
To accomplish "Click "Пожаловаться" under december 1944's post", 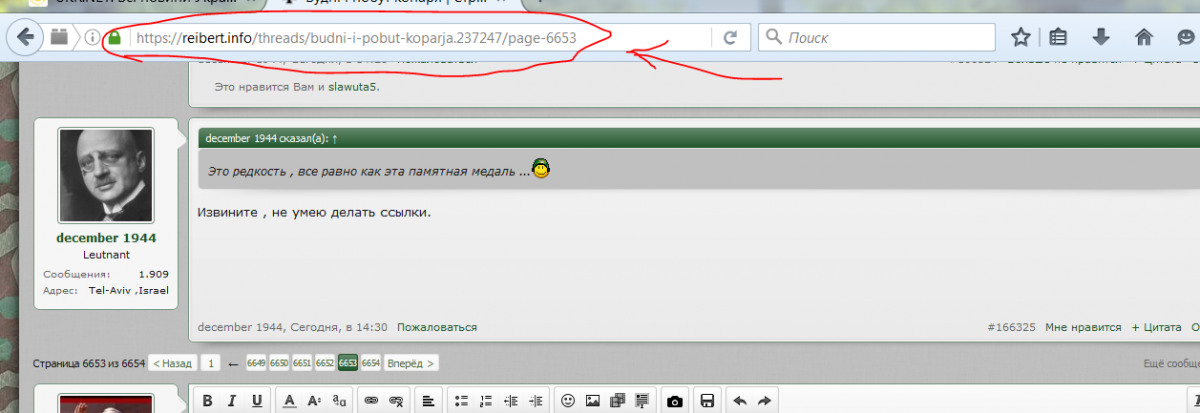I will (437, 327).
